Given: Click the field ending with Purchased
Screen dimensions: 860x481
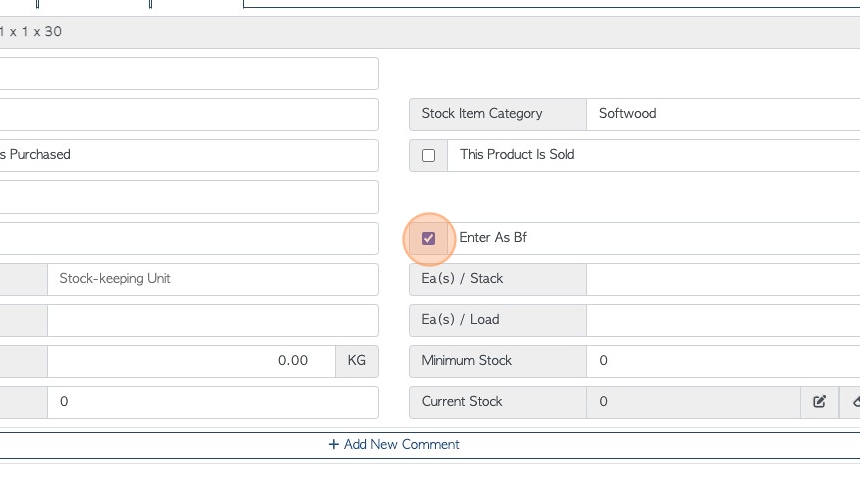Looking at the screenshot, I should [189, 155].
